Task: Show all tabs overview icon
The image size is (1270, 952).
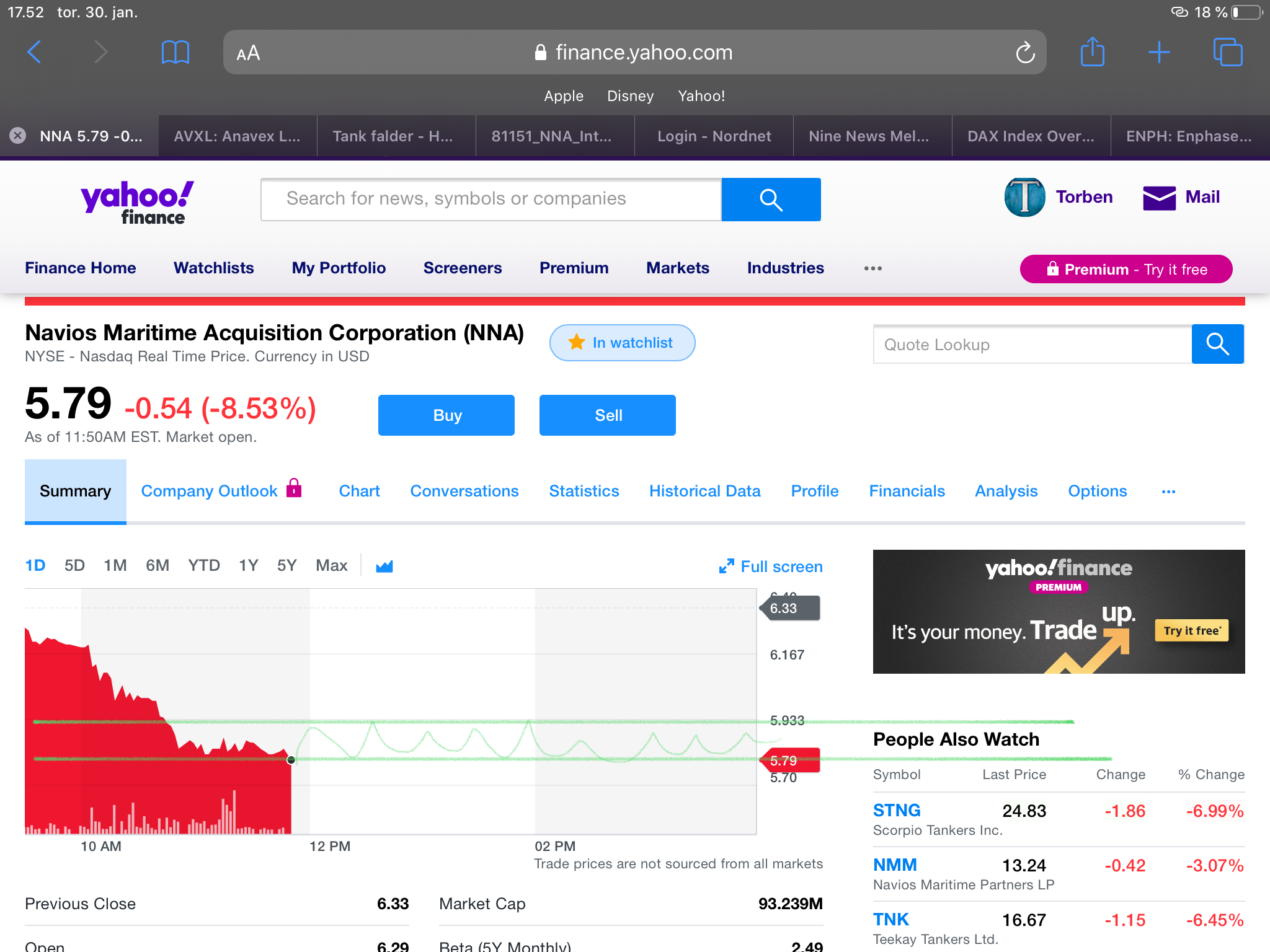Action: click(1228, 52)
